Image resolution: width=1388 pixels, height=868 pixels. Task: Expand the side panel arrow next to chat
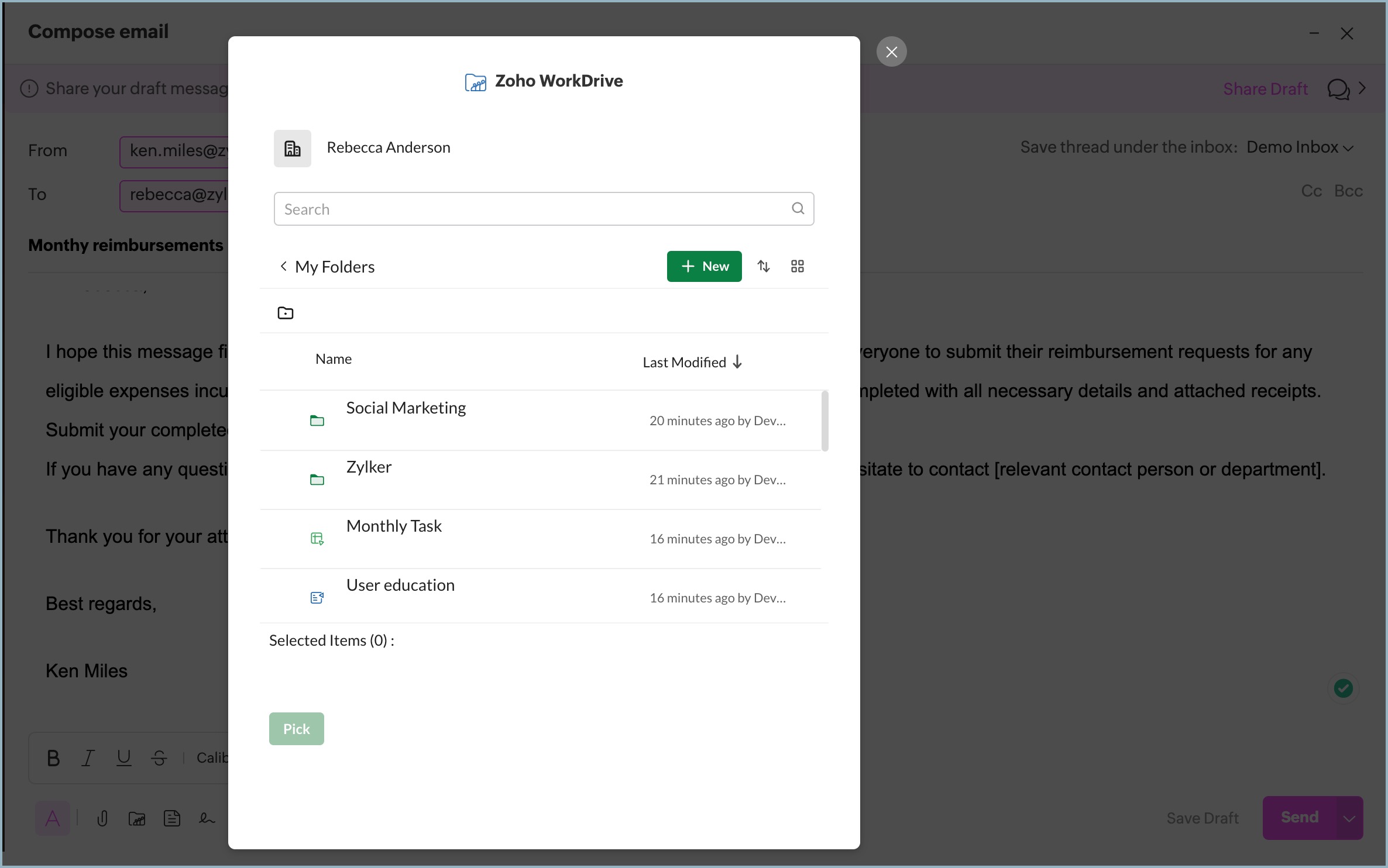click(x=1362, y=88)
